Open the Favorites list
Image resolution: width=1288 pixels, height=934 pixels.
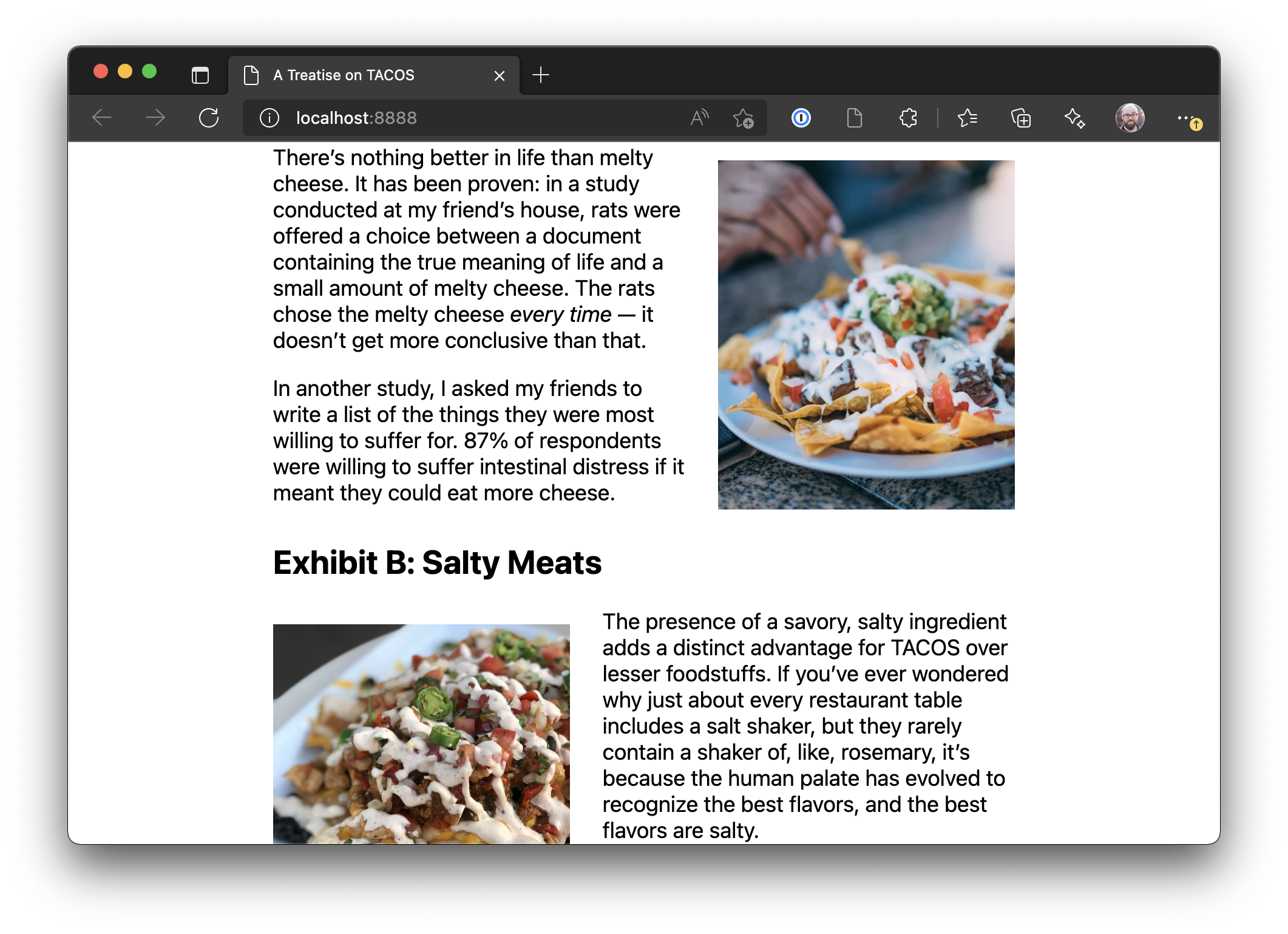pos(967,117)
